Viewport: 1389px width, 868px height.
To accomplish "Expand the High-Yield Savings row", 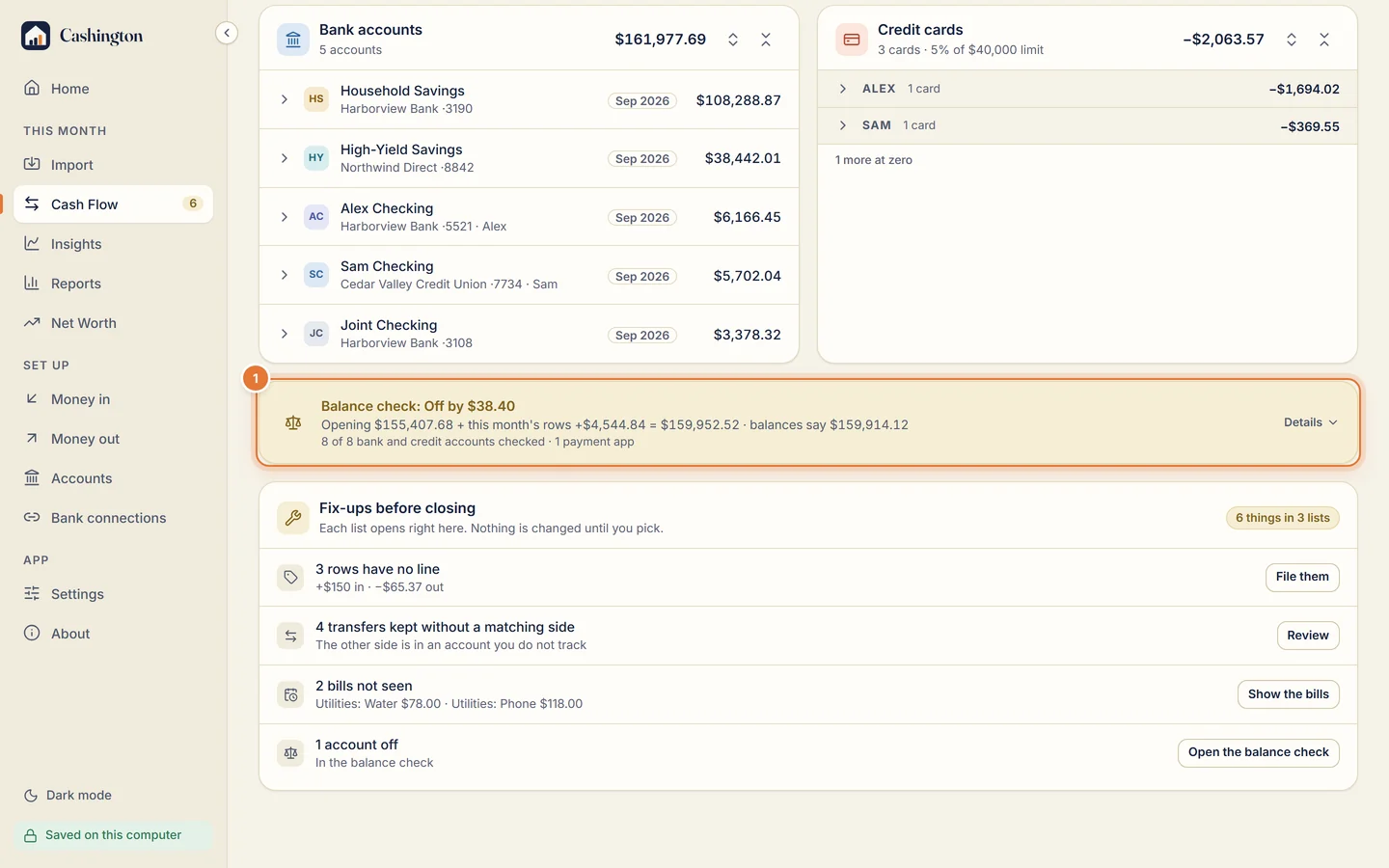I will tap(285, 158).
